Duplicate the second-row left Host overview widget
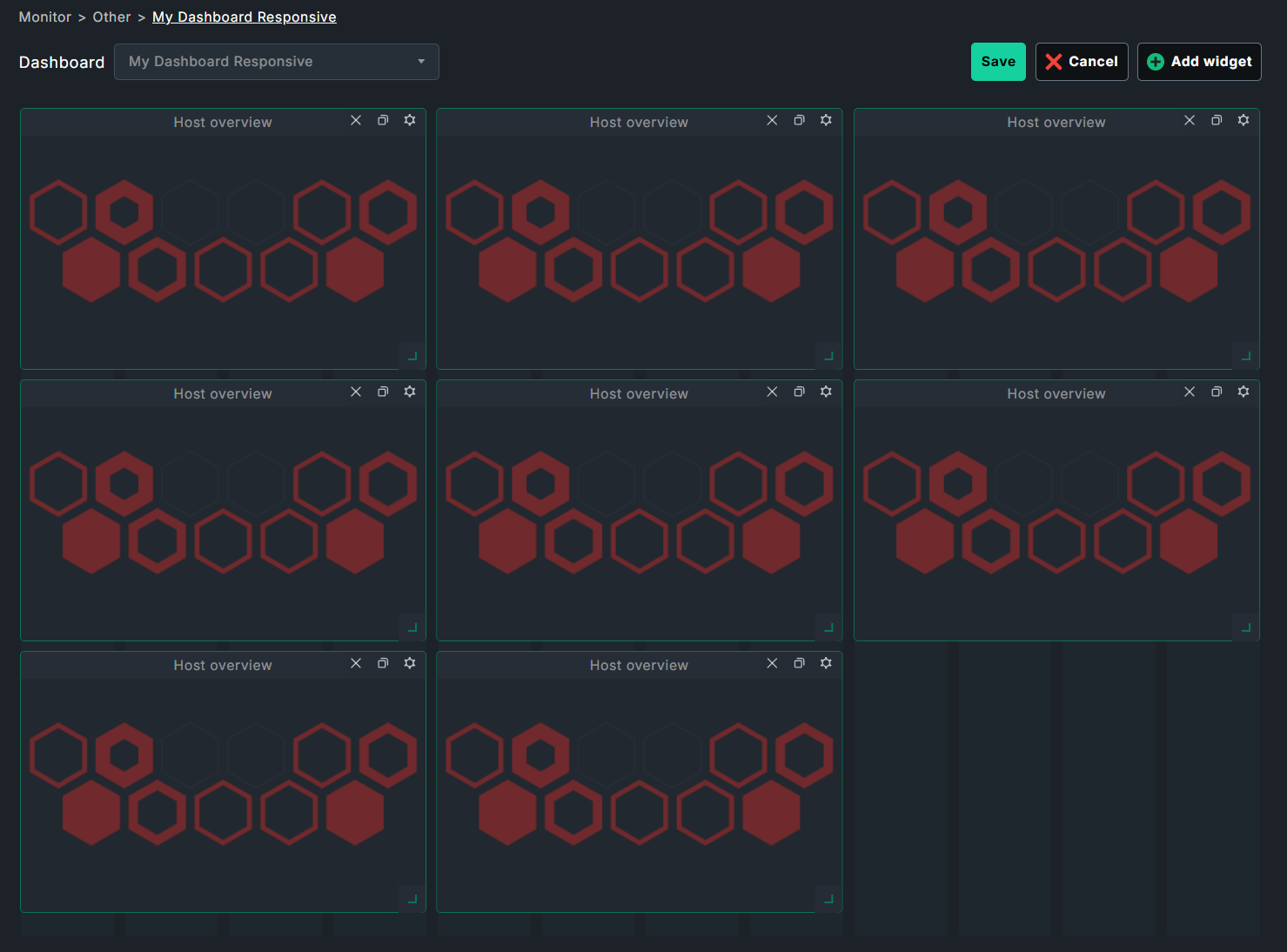The image size is (1287, 952). [383, 392]
